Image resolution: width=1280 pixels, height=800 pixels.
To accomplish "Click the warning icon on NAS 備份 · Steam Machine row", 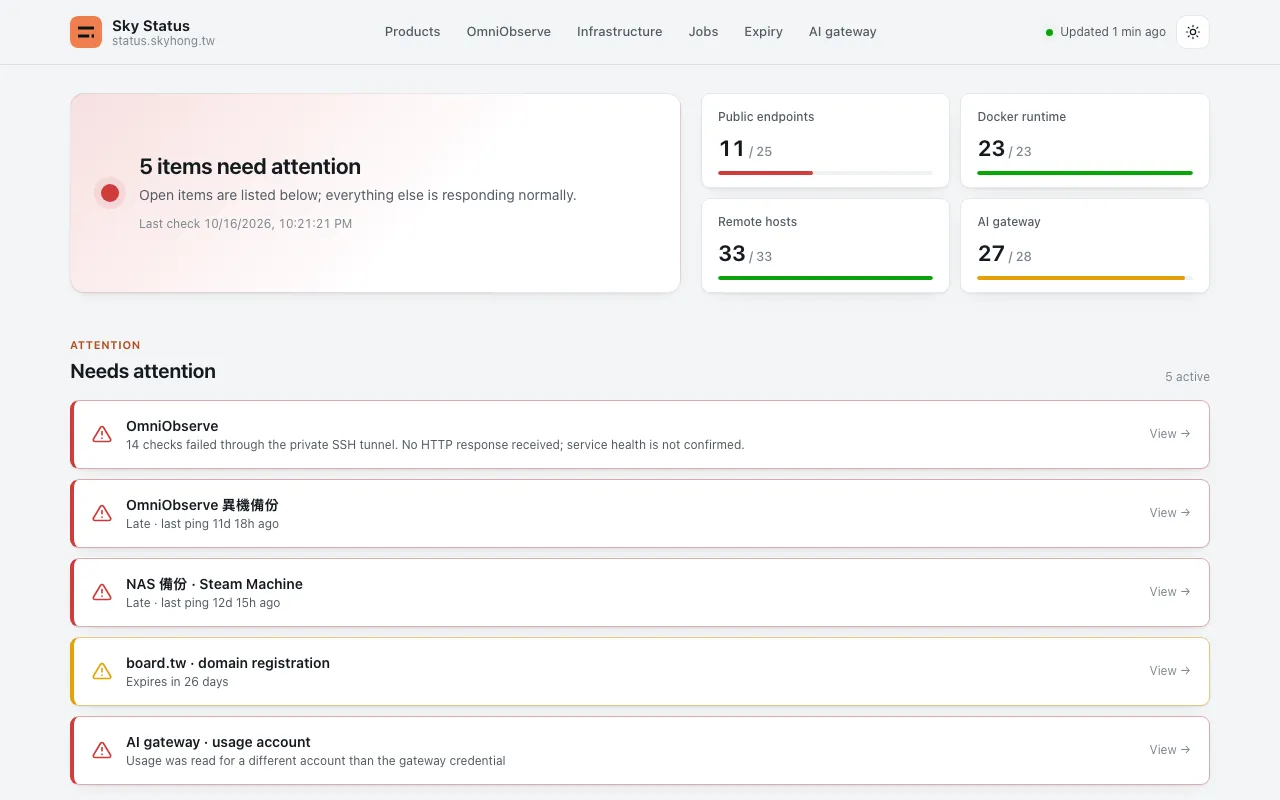I will [x=102, y=592].
